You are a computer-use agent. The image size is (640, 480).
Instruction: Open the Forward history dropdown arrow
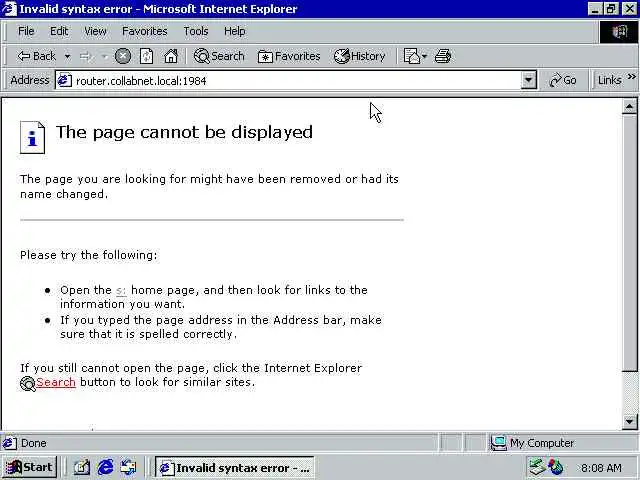104,56
